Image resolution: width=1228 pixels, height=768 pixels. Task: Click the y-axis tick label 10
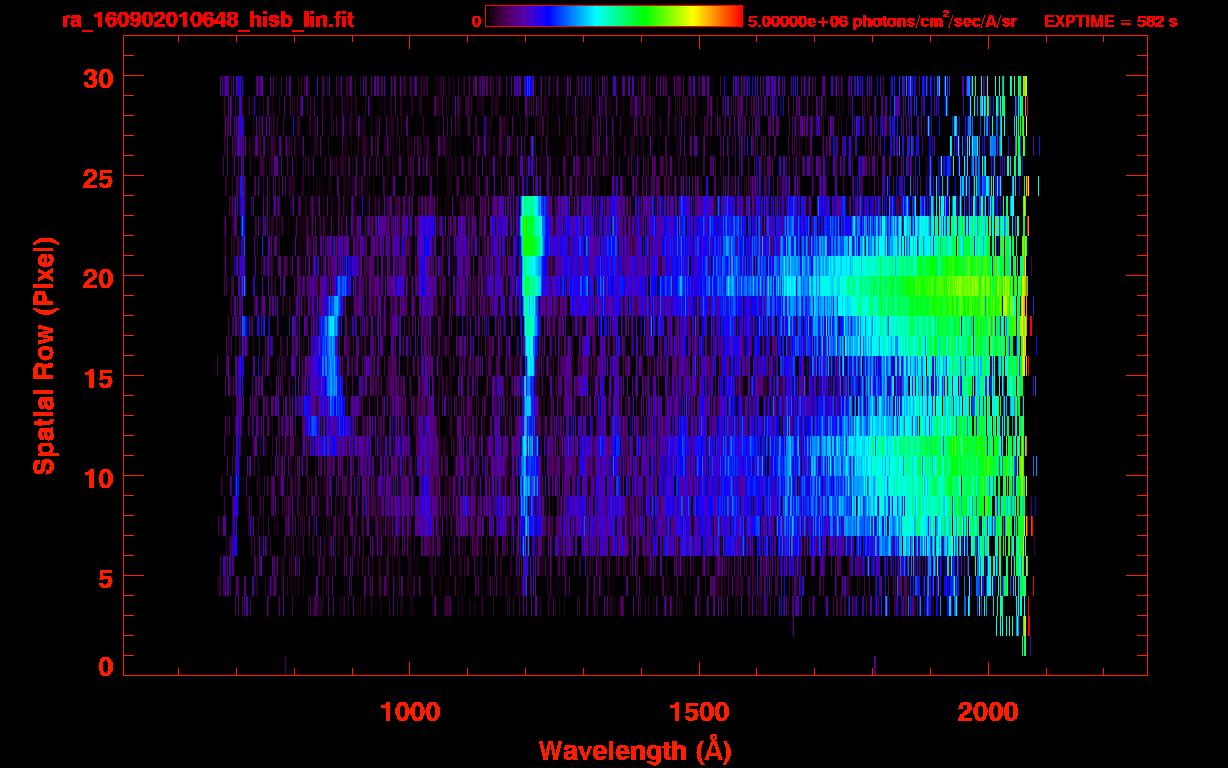point(97,477)
